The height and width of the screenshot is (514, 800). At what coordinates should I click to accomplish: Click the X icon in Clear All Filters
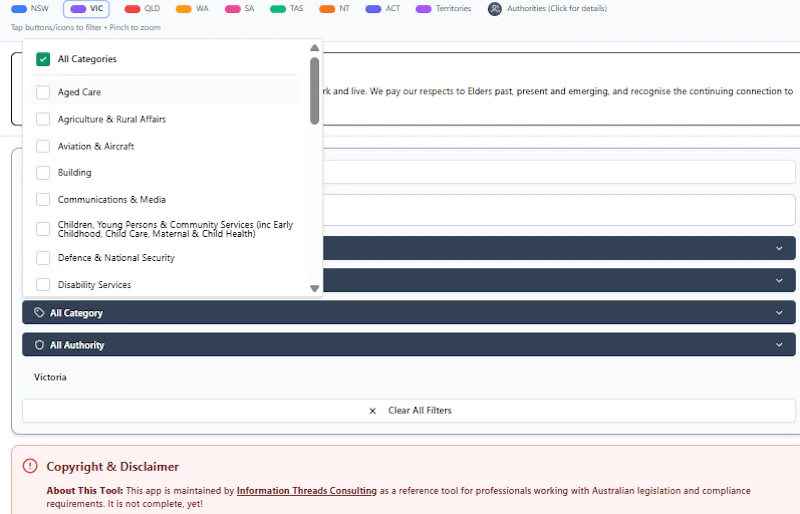click(372, 411)
